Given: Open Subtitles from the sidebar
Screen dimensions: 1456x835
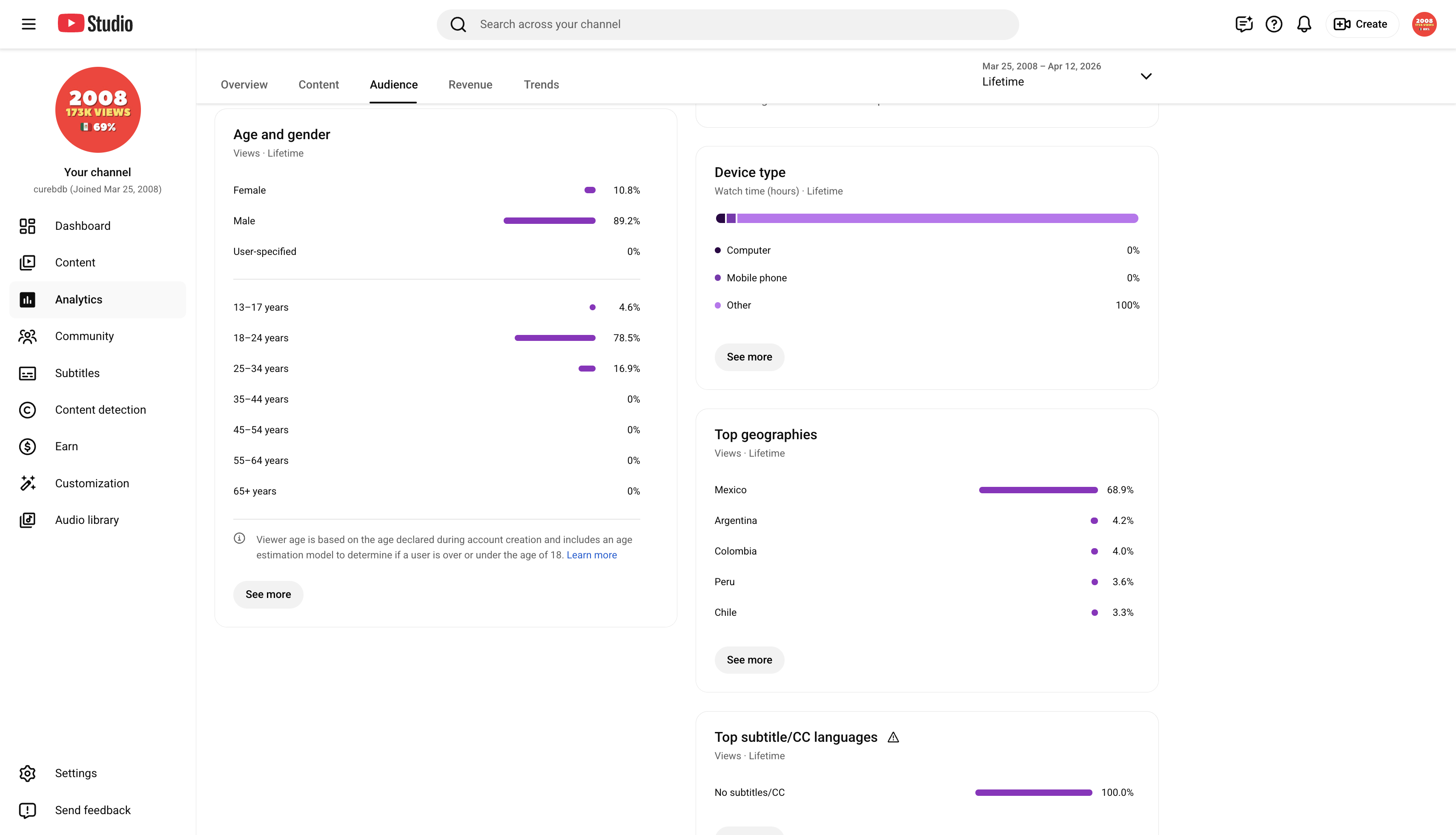Looking at the screenshot, I should tap(97, 373).
